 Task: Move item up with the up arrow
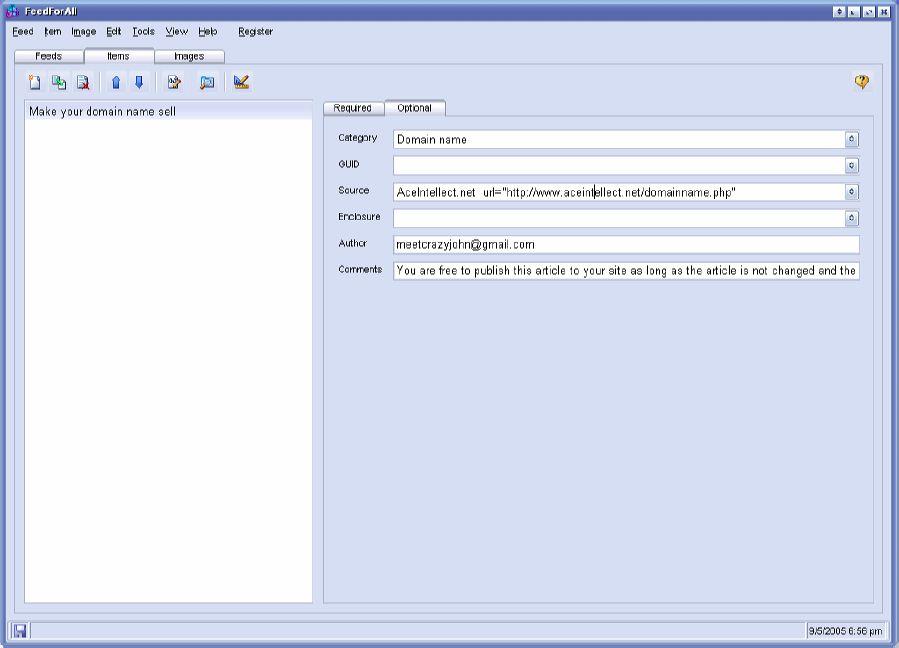(x=116, y=83)
